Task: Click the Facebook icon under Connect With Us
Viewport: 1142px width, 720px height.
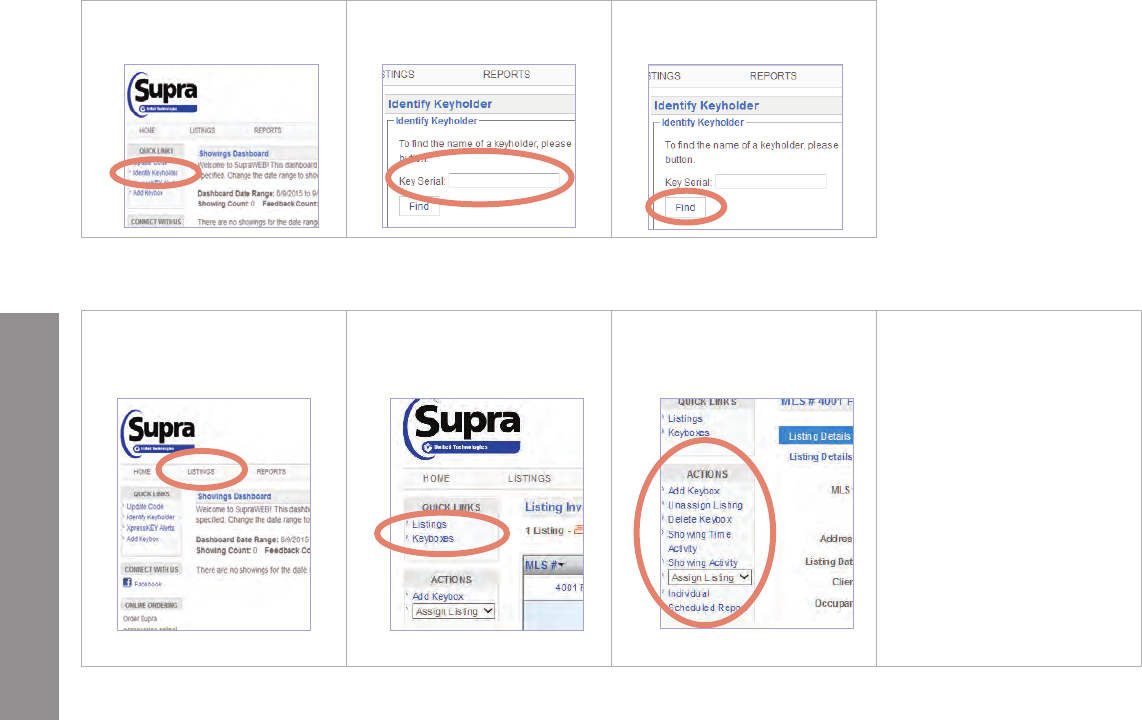Action: point(127,582)
